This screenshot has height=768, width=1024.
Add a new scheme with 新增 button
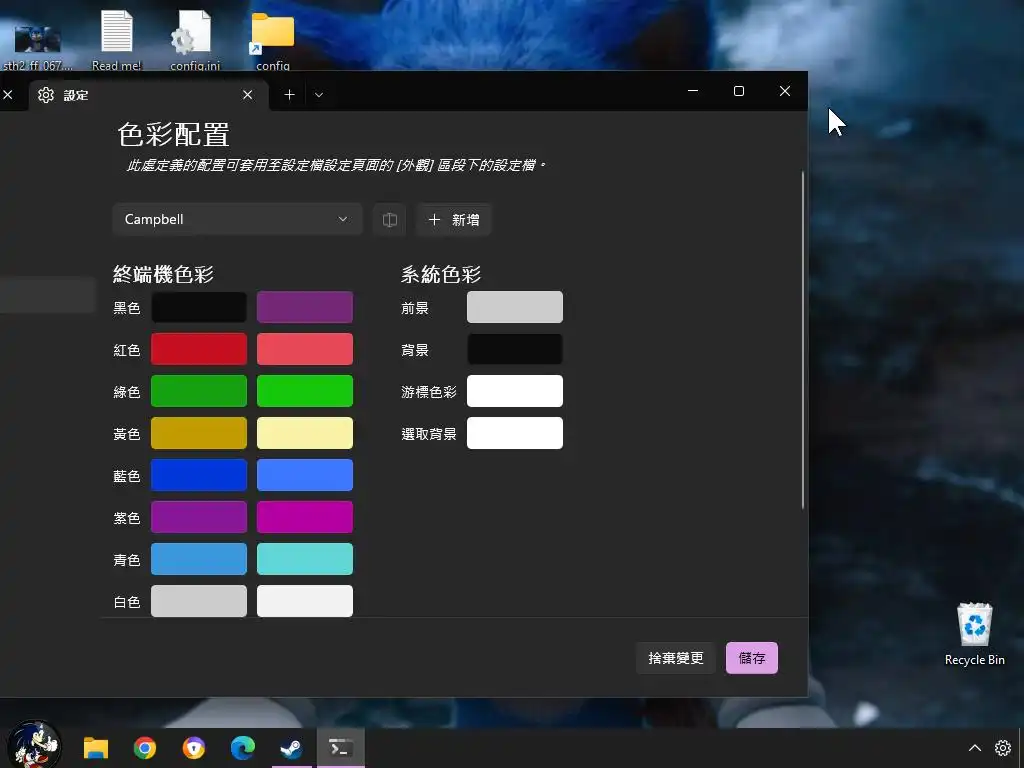(x=454, y=219)
